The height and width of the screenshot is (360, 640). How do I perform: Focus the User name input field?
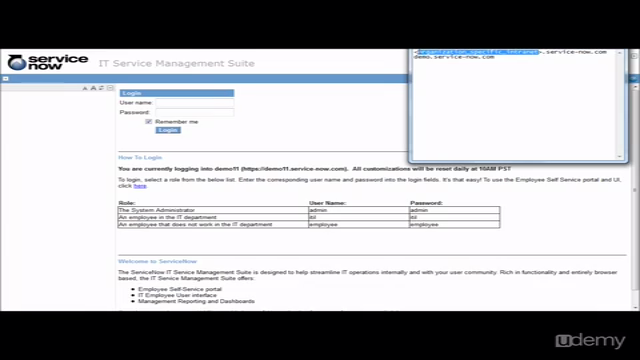(x=195, y=102)
